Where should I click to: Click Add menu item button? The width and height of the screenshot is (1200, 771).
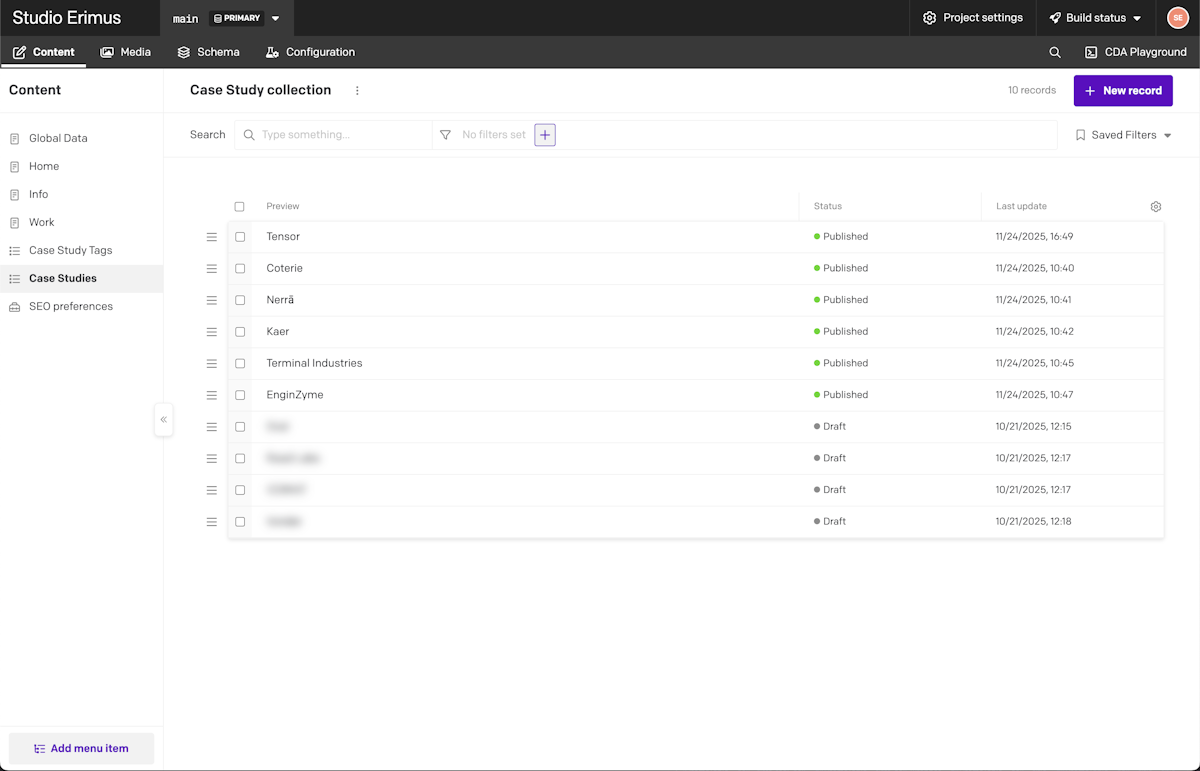pos(81,748)
